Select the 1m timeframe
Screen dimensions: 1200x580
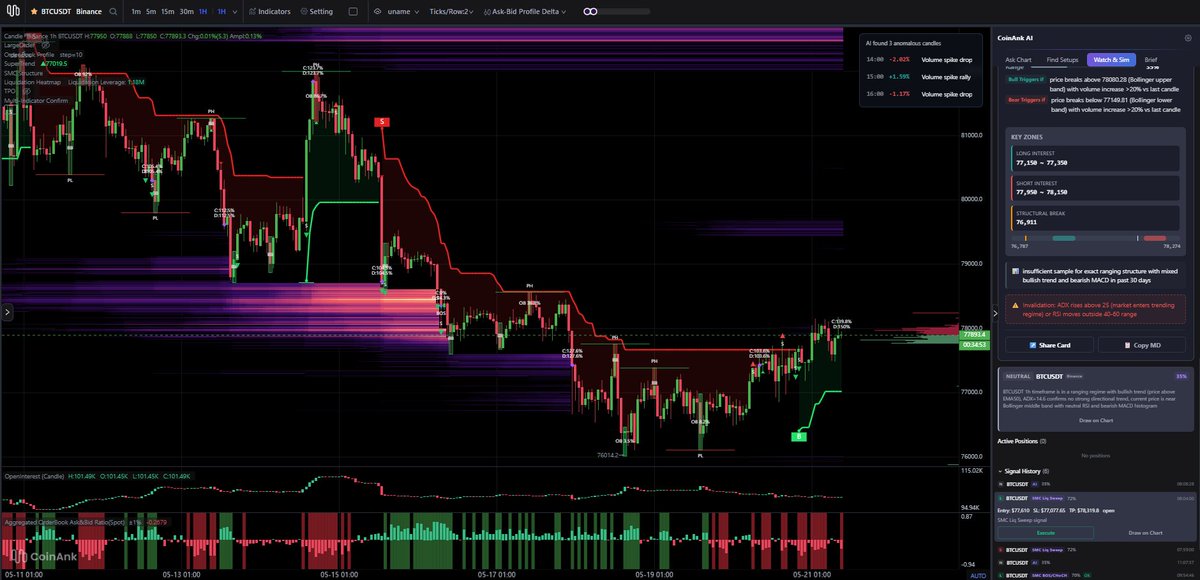(x=136, y=11)
